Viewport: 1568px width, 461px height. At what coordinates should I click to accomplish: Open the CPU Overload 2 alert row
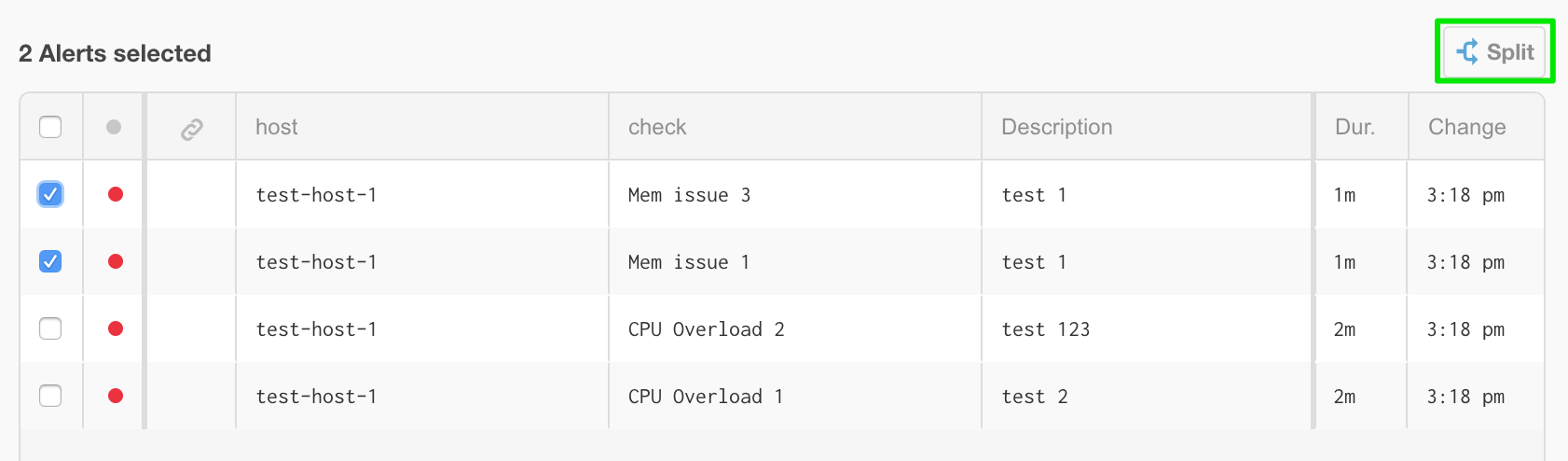coord(782,328)
